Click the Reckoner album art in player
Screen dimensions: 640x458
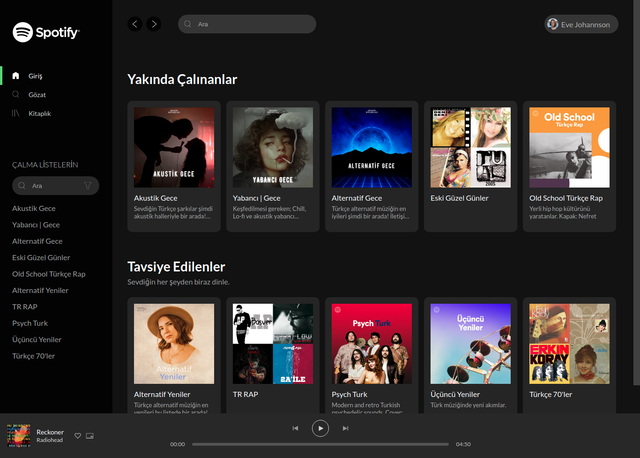tap(18, 436)
